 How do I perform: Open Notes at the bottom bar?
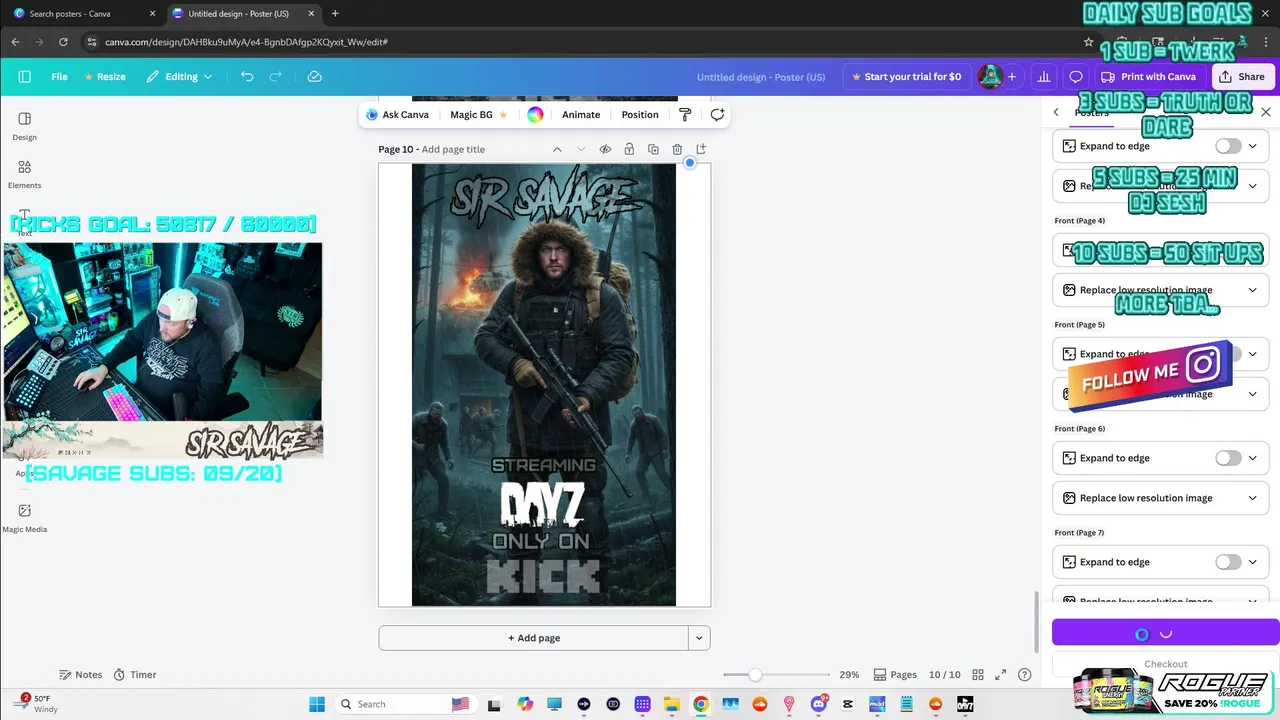pyautogui.click(x=81, y=675)
